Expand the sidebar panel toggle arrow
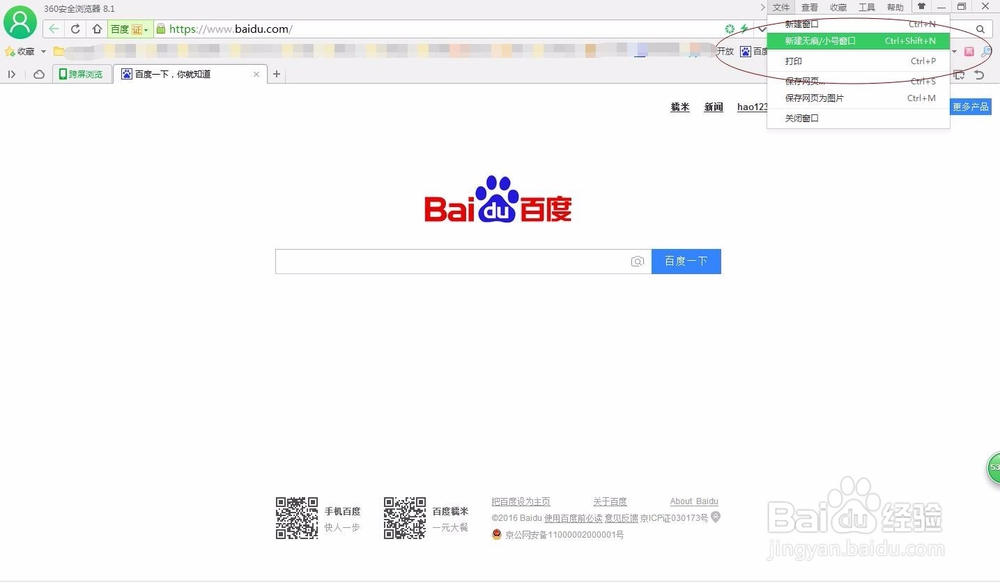Screen dimensions: 1000x583 [x=11, y=73]
